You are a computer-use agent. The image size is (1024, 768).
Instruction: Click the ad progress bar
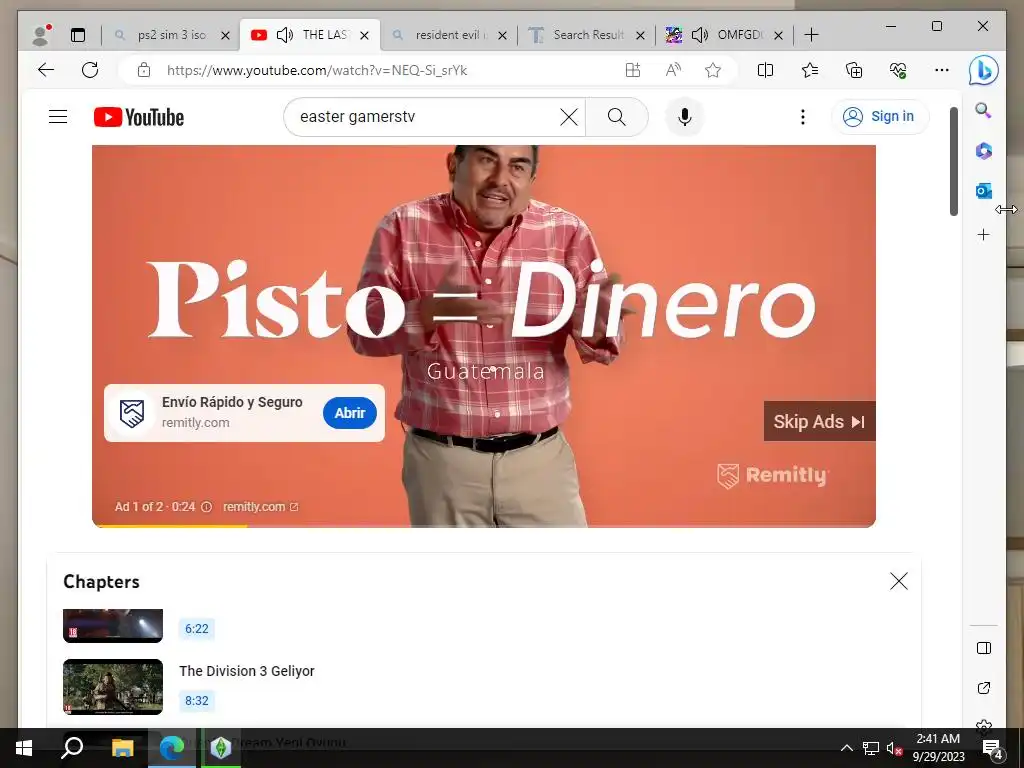point(484,525)
